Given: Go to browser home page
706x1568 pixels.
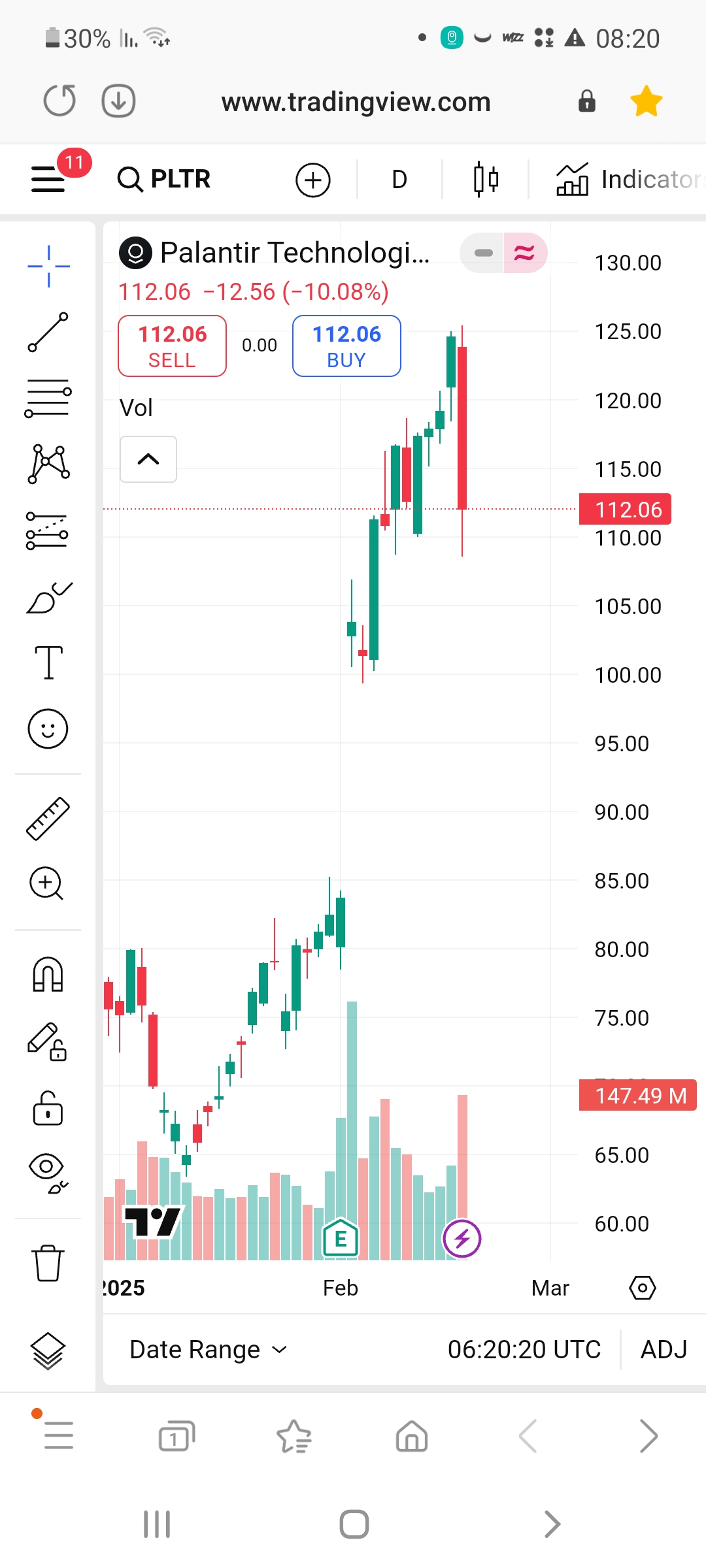Looking at the screenshot, I should pyautogui.click(x=412, y=1436).
